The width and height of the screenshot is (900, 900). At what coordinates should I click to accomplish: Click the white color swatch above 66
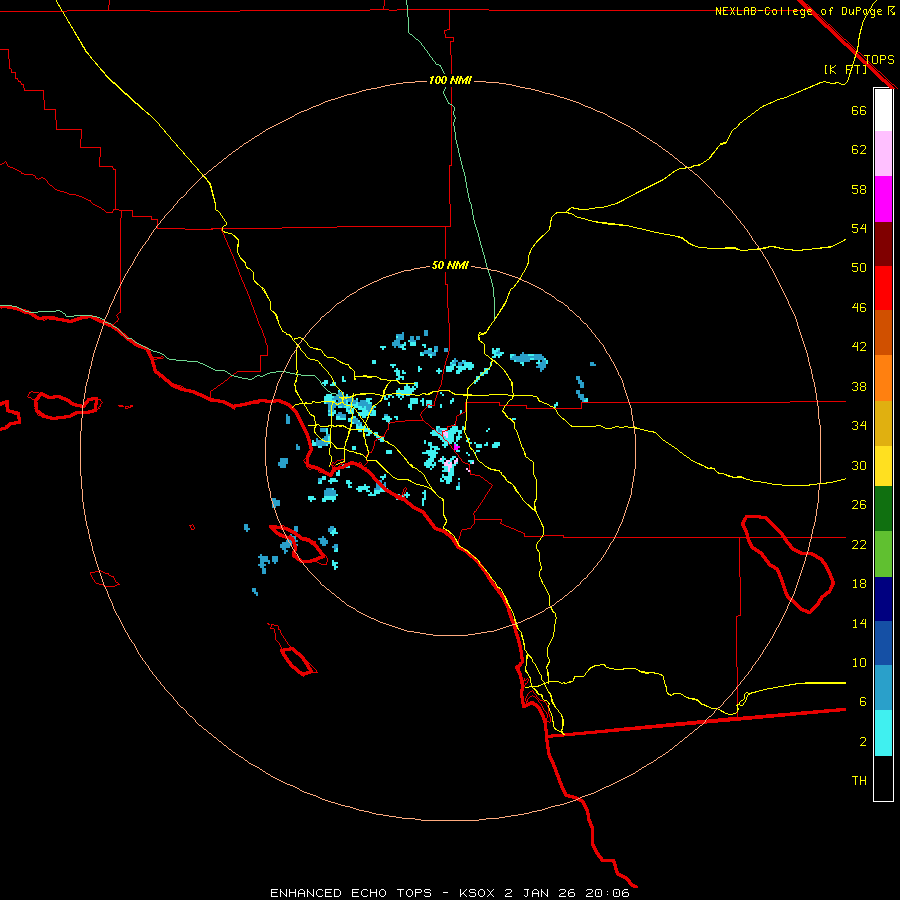coord(883,110)
